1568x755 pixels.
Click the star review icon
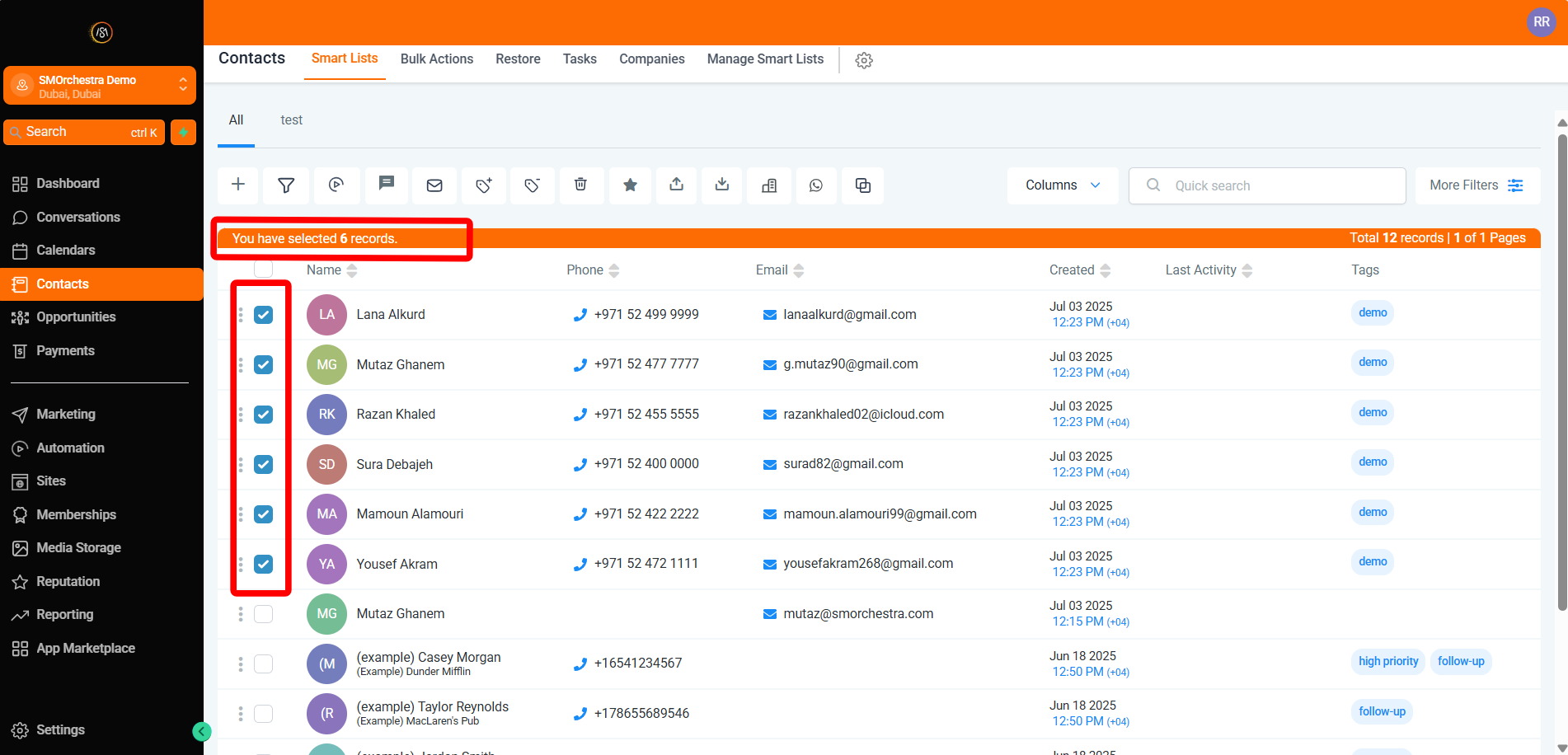(x=630, y=185)
